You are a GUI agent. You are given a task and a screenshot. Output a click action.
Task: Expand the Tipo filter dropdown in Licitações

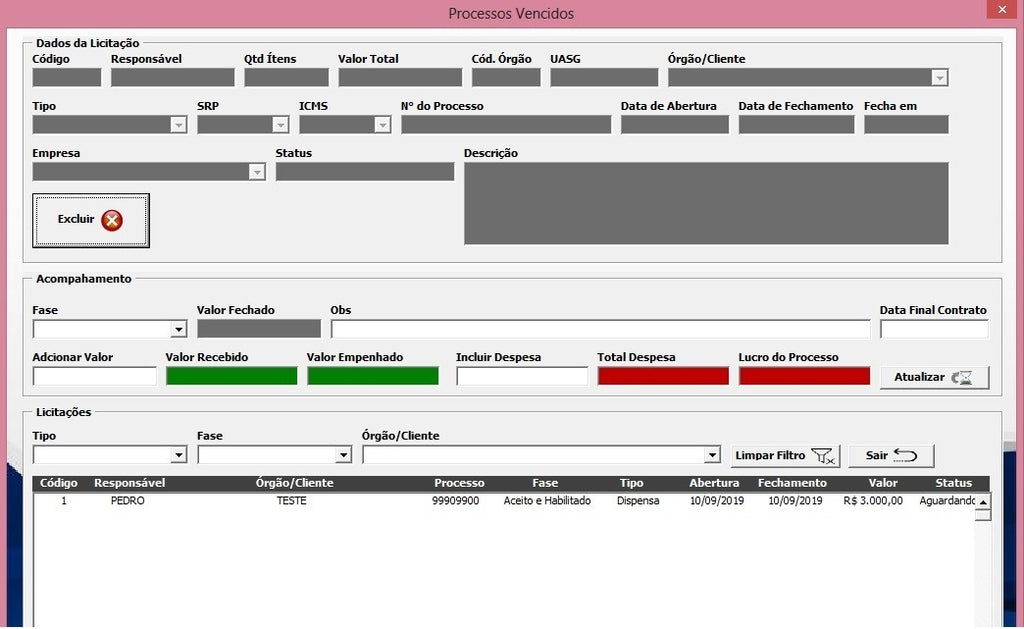(178, 455)
